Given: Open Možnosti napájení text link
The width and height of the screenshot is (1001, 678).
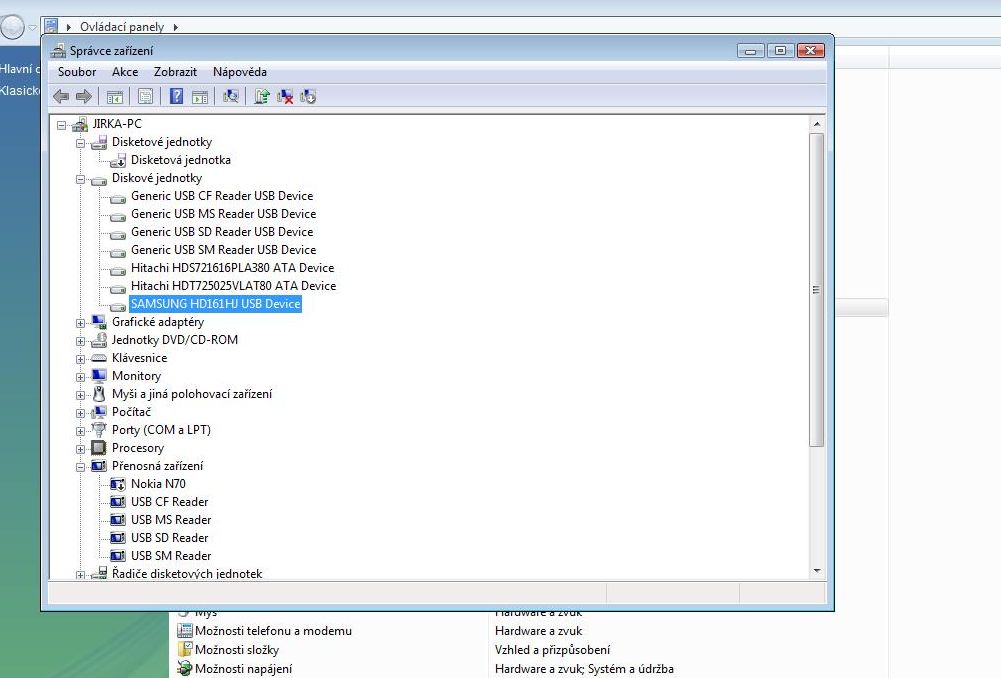Looking at the screenshot, I should pos(243,669).
